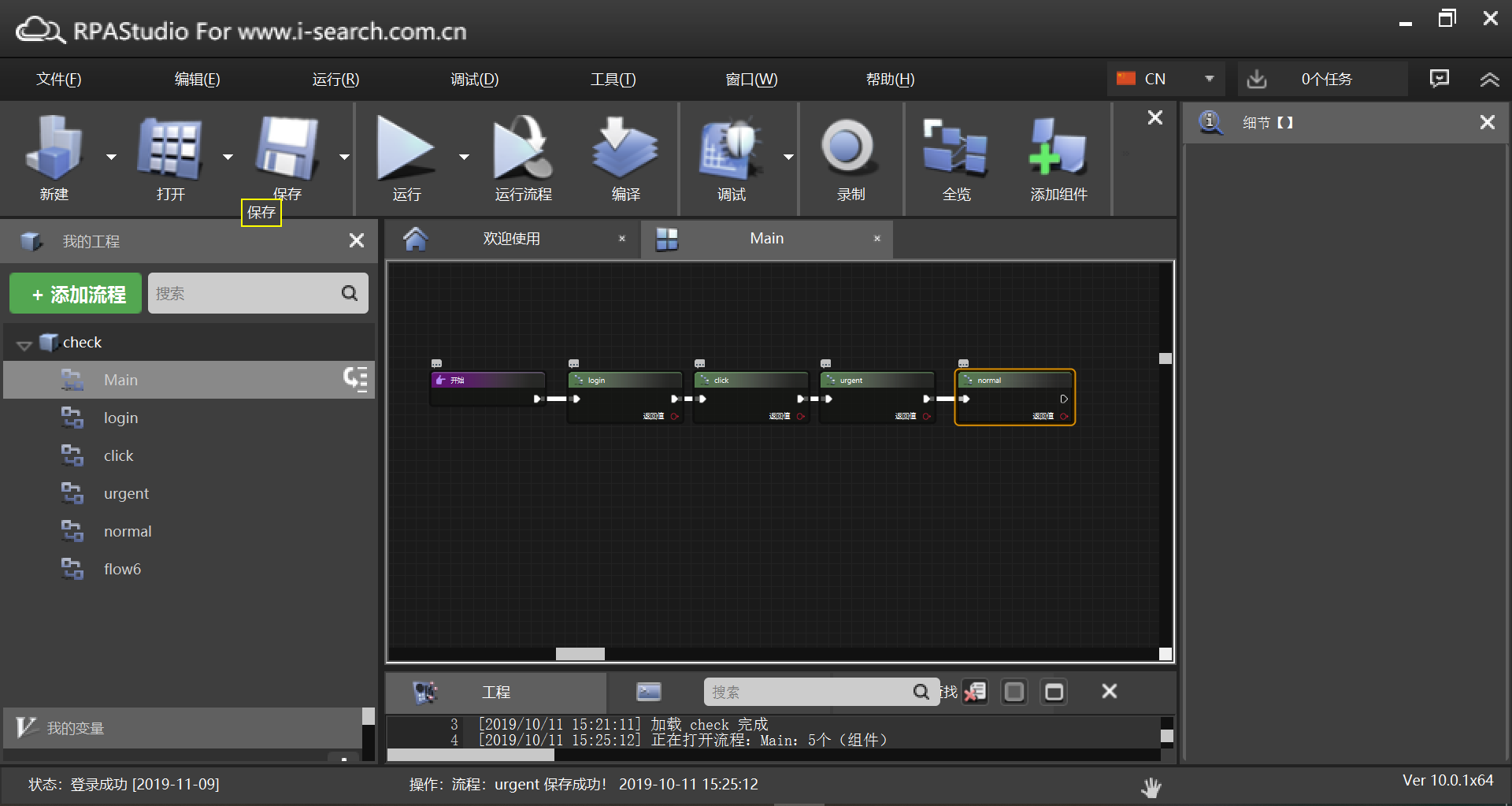The image size is (1512, 806).
Task: Open the 窗口(W) menu
Action: coord(751,79)
